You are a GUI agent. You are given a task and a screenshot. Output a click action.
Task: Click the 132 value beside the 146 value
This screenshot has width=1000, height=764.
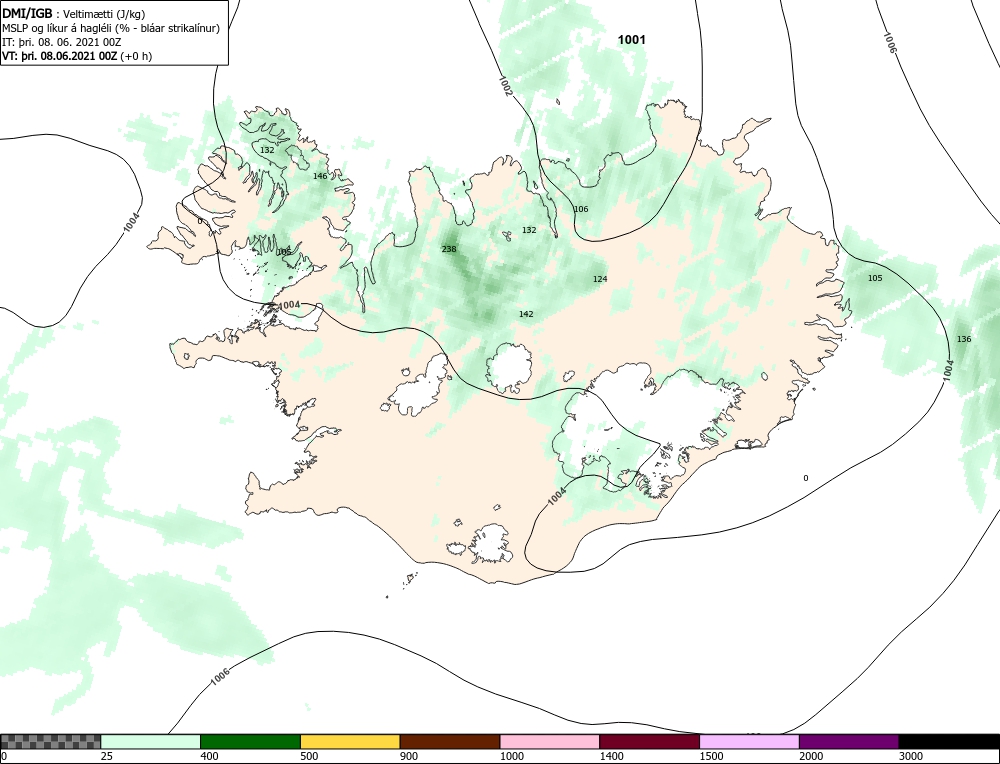(x=267, y=150)
